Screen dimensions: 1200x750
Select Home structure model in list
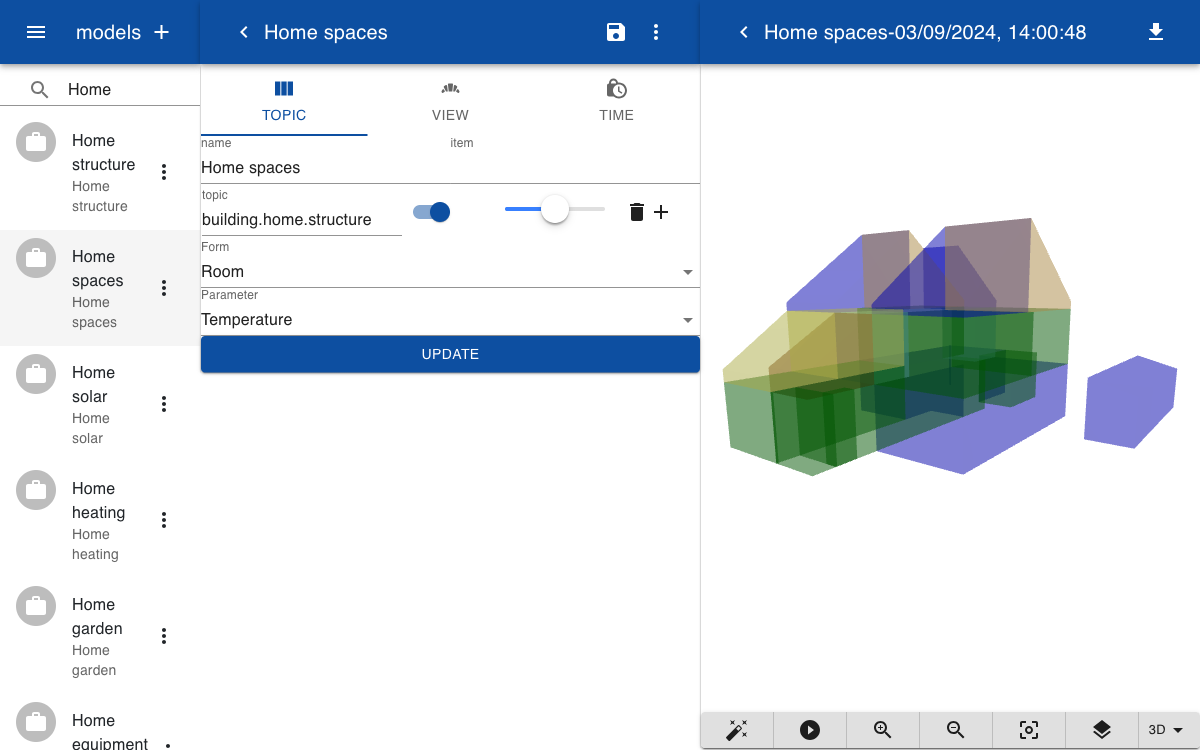[100, 172]
